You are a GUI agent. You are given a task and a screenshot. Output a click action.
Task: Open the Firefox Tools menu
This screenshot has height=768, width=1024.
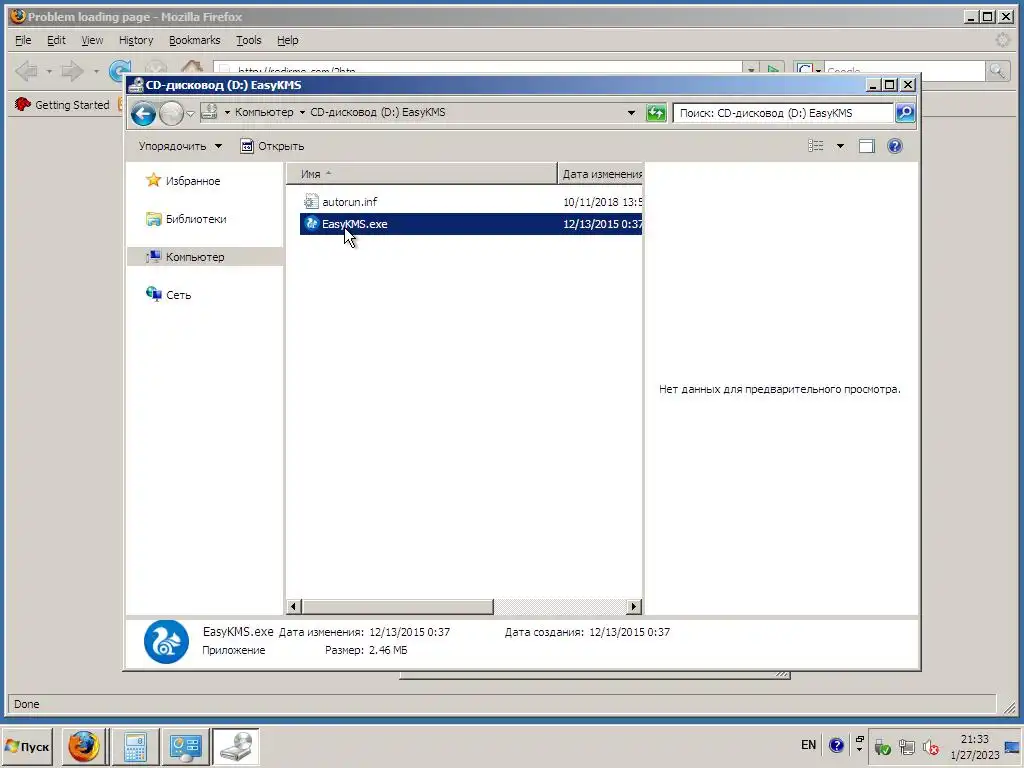[248, 40]
